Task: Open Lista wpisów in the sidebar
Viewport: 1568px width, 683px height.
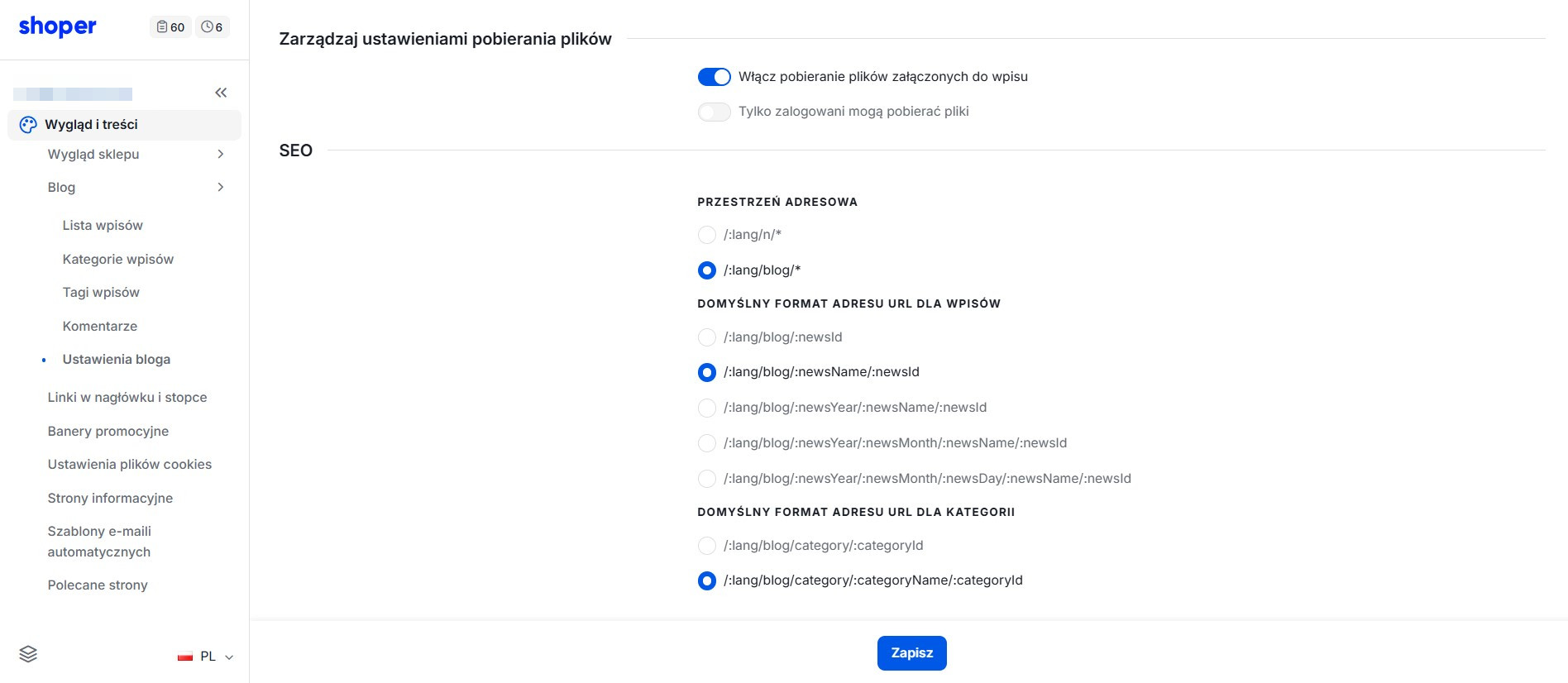Action: tap(103, 226)
